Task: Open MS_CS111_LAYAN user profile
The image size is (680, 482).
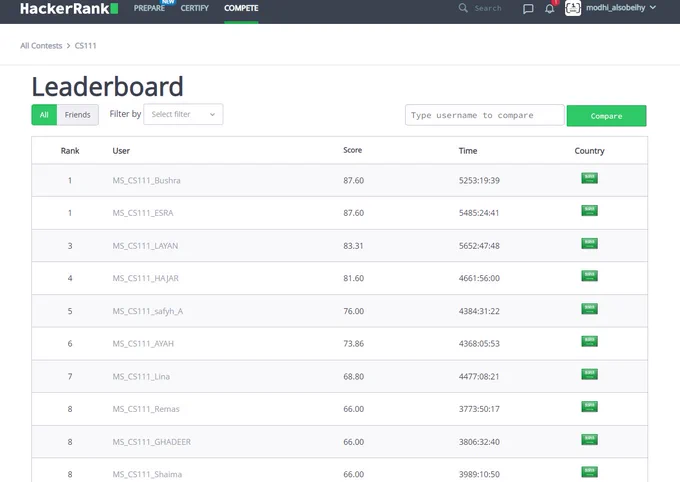Action: (x=145, y=246)
